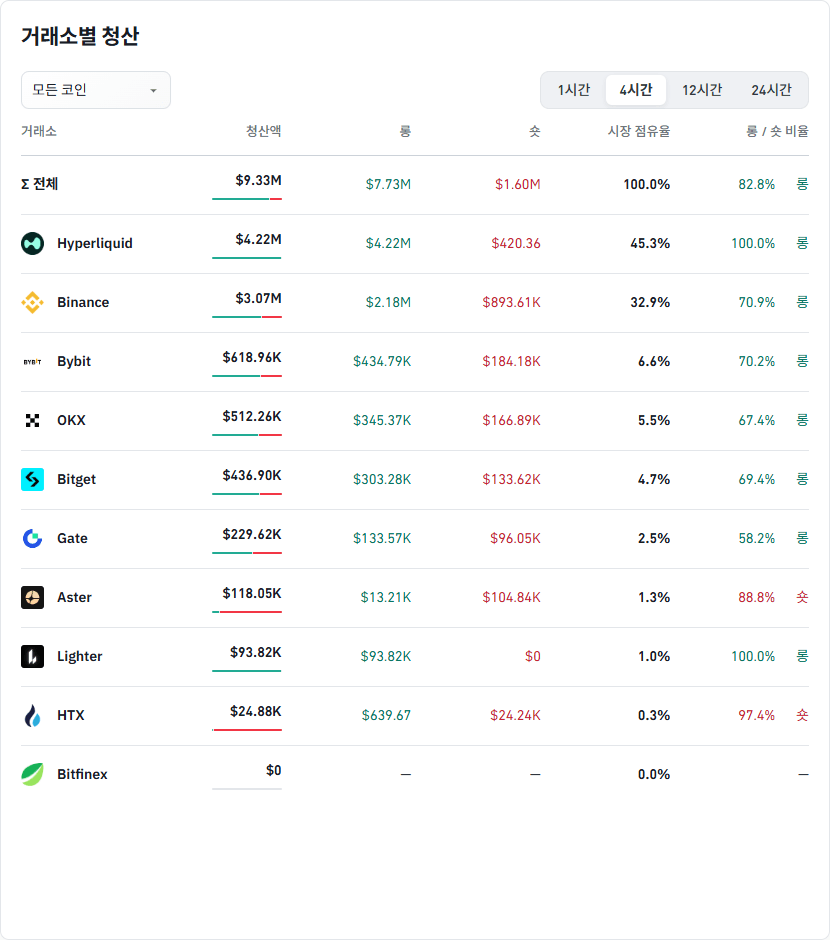Click Binance's short value $893.61K
830x940 pixels.
coord(512,302)
